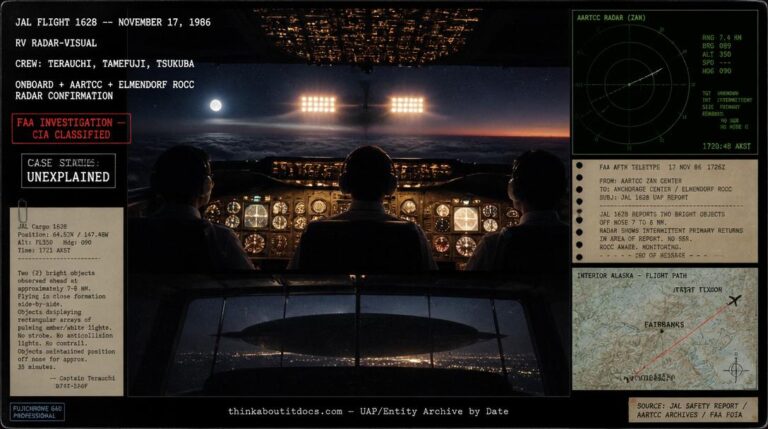This screenshot has height=429, width=768.
Task: Click the 'RADAR CONFIRMATION' text
Action: coord(64,96)
